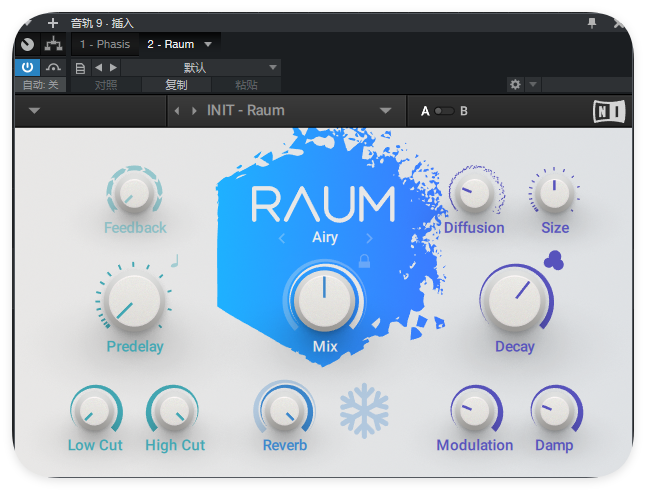Click the Mix knob
This screenshot has height=490, width=646.
point(324,301)
